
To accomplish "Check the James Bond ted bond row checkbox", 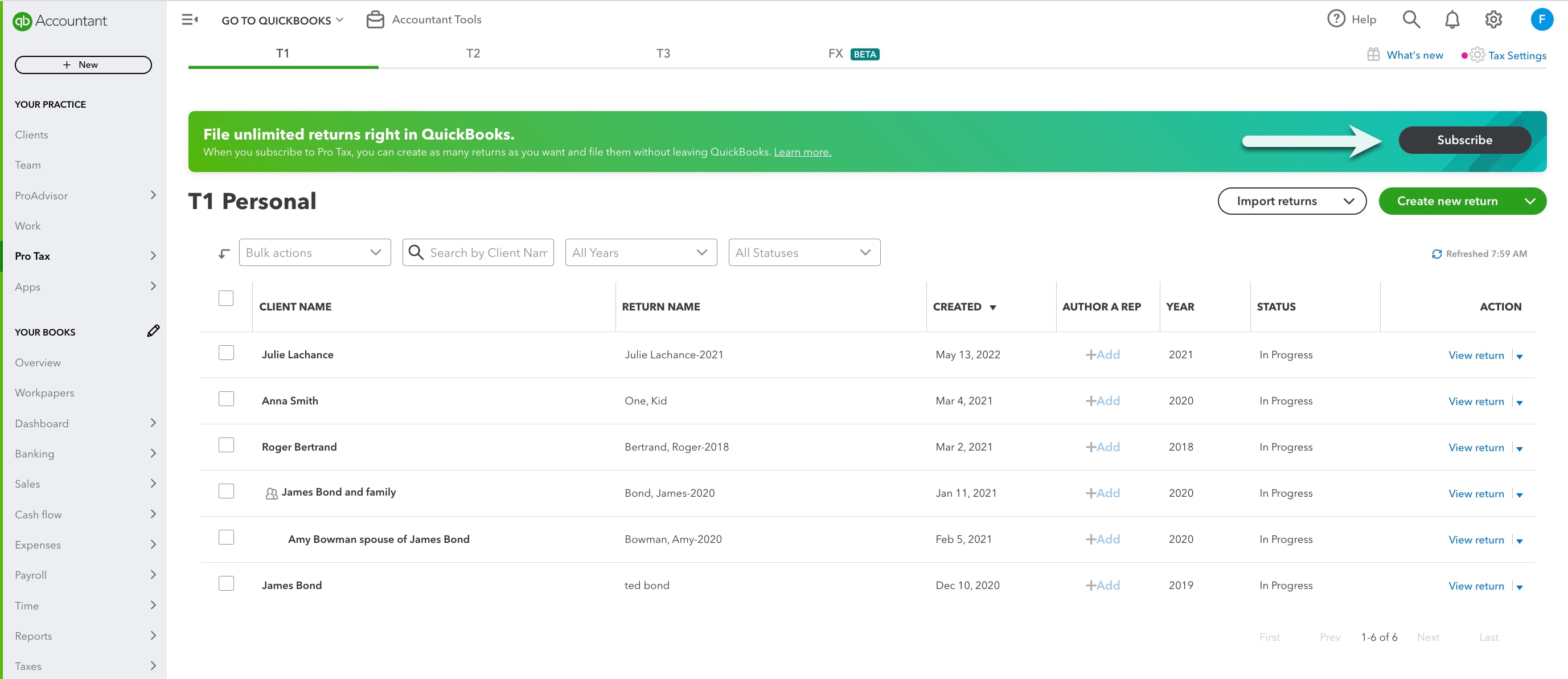I will (226, 583).
